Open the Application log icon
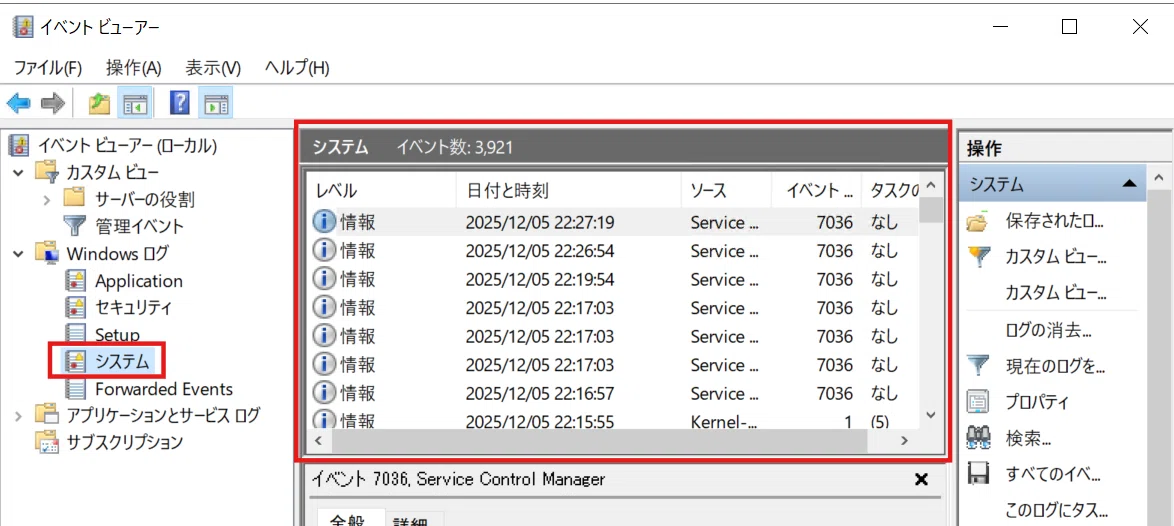Screen dimensions: 1174x526 pyautogui.click(x=76, y=281)
